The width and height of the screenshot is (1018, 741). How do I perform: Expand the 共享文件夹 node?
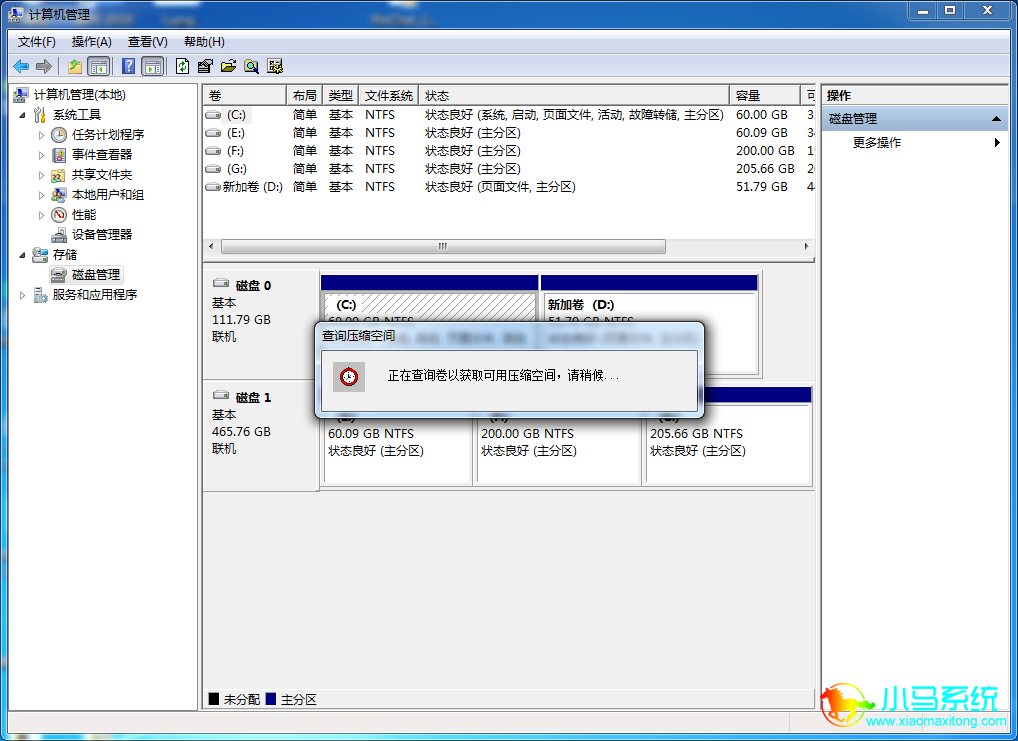click(x=42, y=175)
